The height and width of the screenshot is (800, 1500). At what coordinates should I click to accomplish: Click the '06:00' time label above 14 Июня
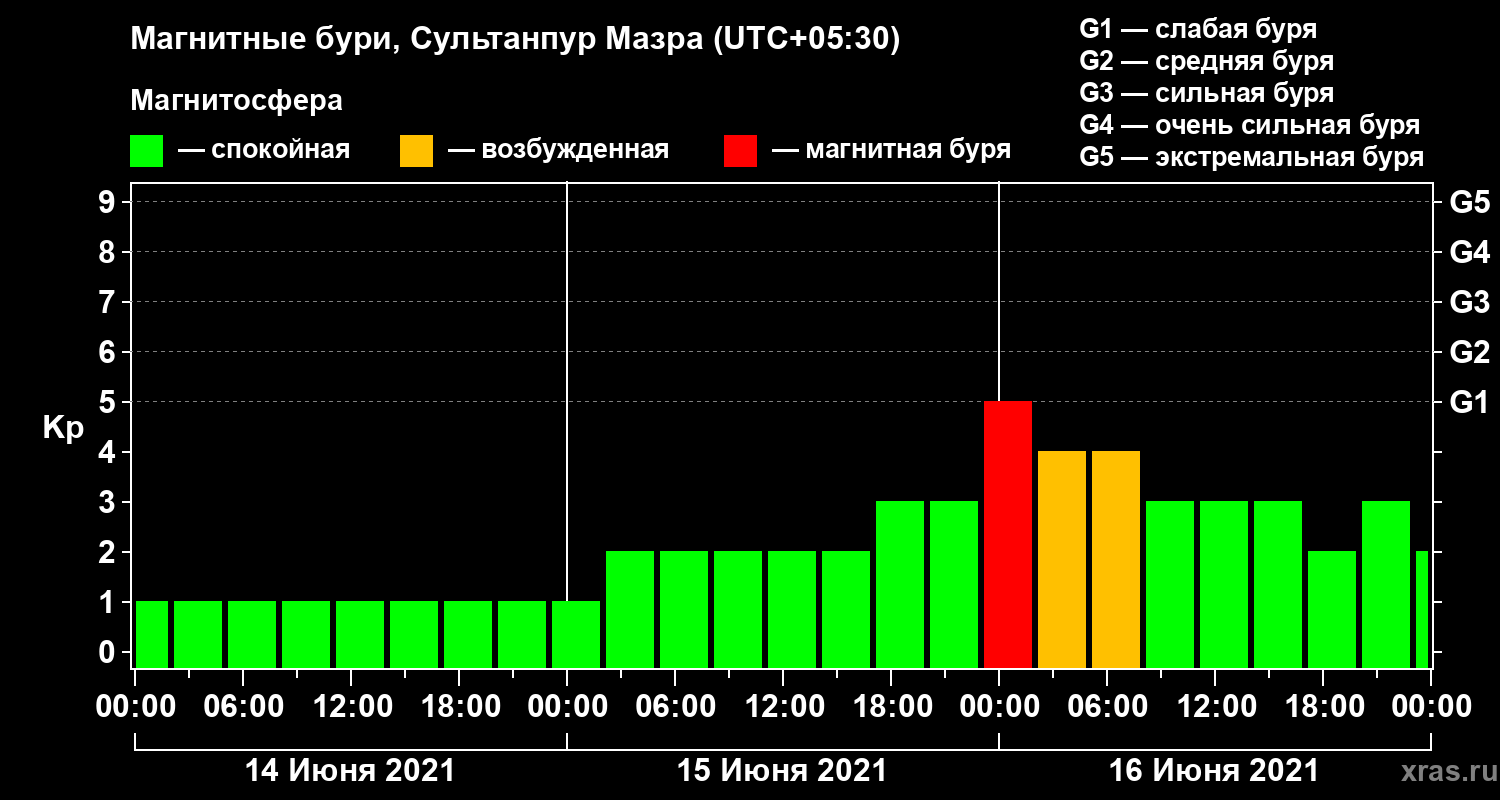[x=243, y=707]
